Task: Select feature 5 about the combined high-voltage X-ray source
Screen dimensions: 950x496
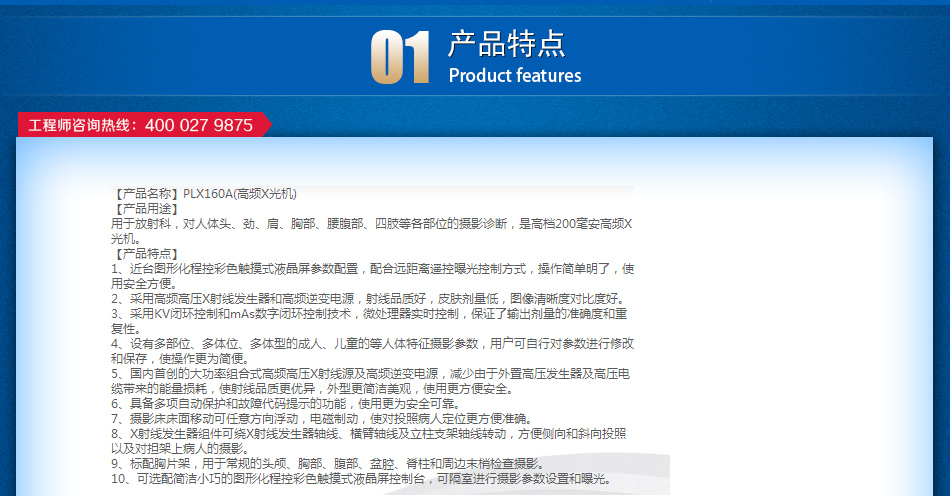Action: (x=370, y=374)
